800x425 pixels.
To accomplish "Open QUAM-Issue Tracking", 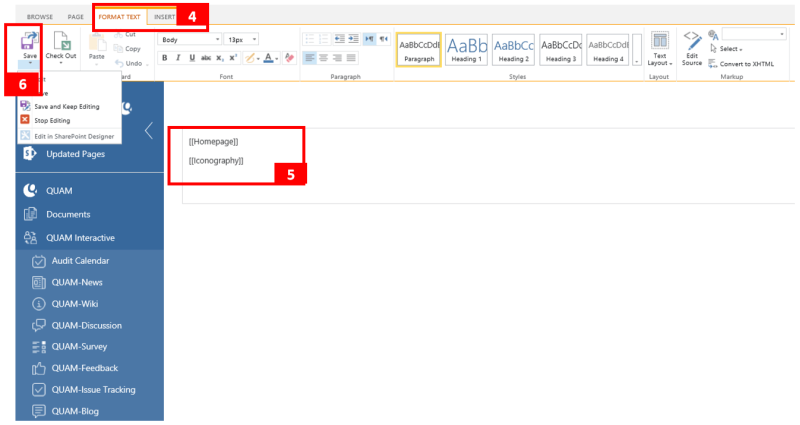I will [x=93, y=389].
